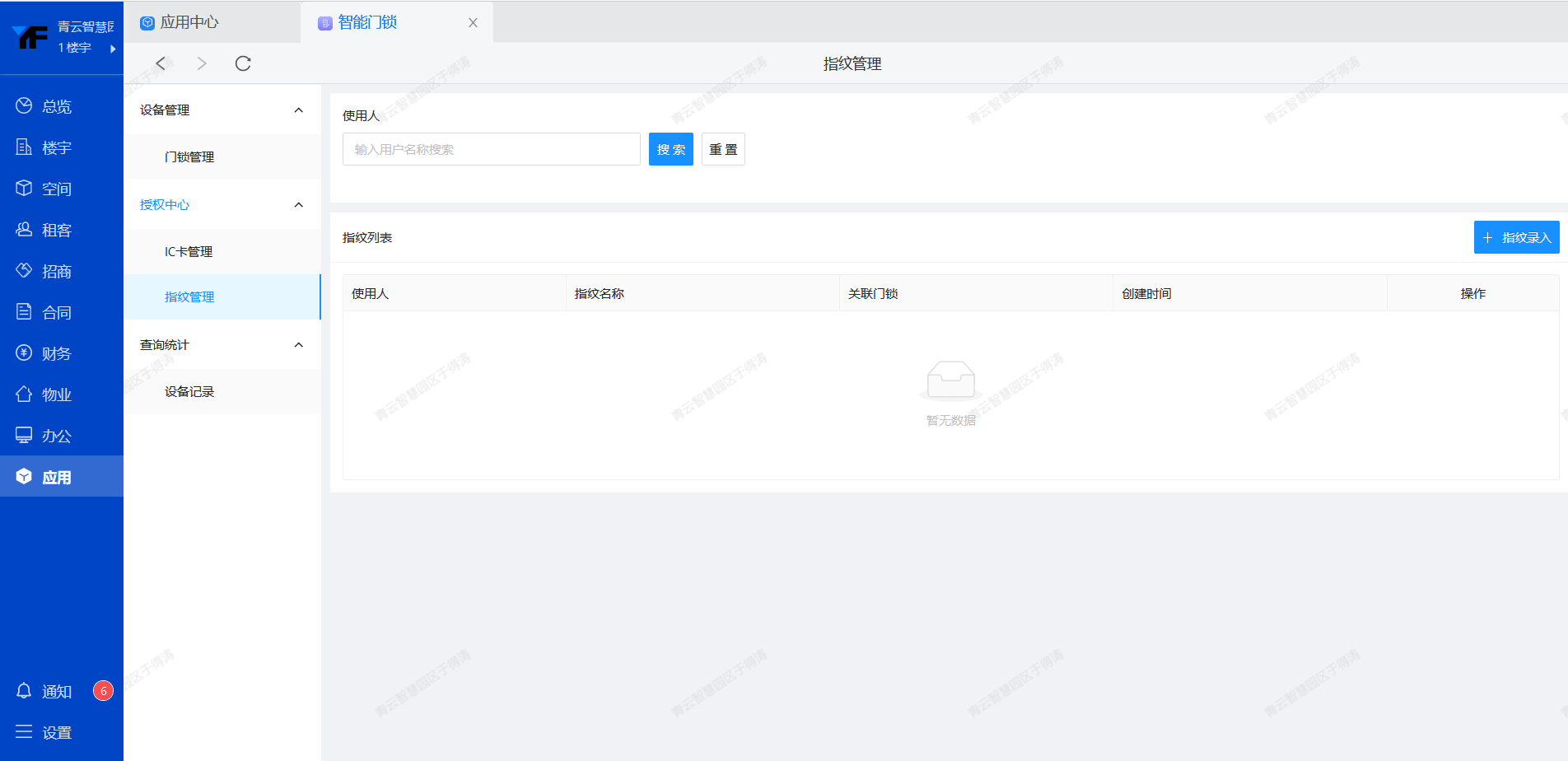The width and height of the screenshot is (1568, 761).
Task: Click the 搜索 search button
Action: (x=670, y=149)
